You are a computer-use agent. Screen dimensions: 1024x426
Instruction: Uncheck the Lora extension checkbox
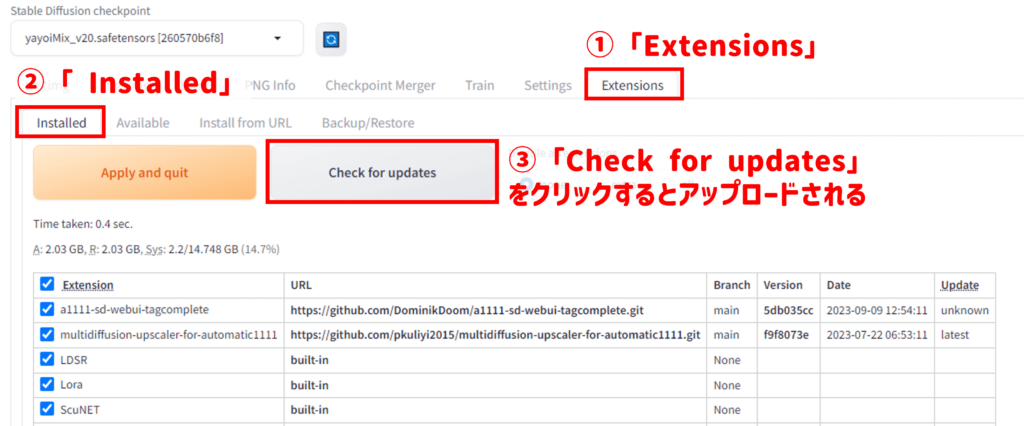pos(47,384)
